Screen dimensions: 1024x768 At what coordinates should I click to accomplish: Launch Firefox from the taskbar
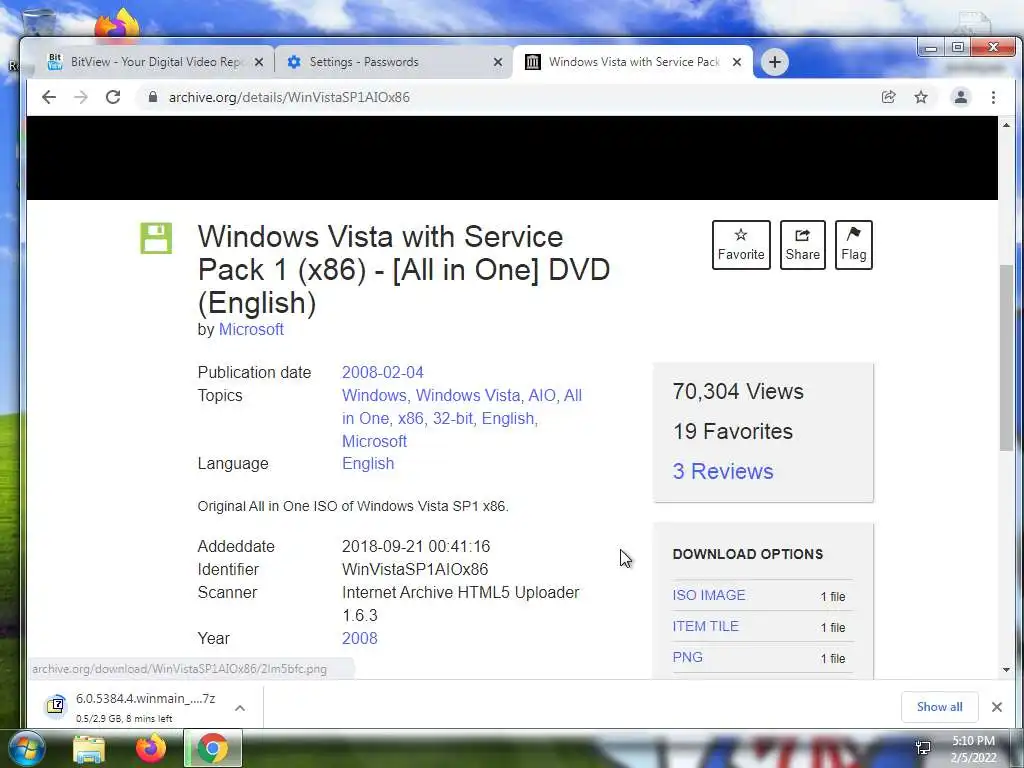(x=151, y=748)
